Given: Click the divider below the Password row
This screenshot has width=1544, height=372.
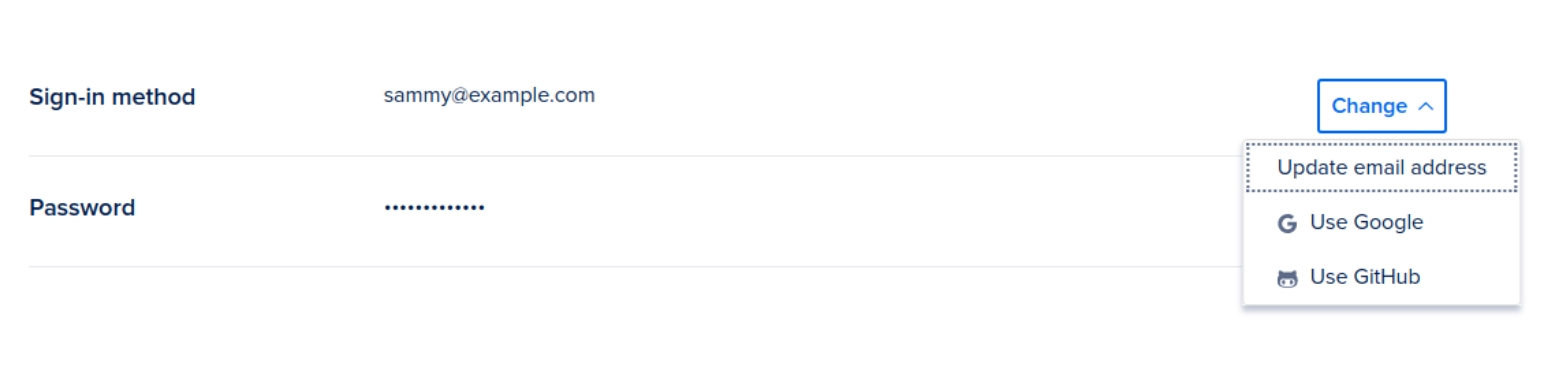Looking at the screenshot, I should click(635, 266).
